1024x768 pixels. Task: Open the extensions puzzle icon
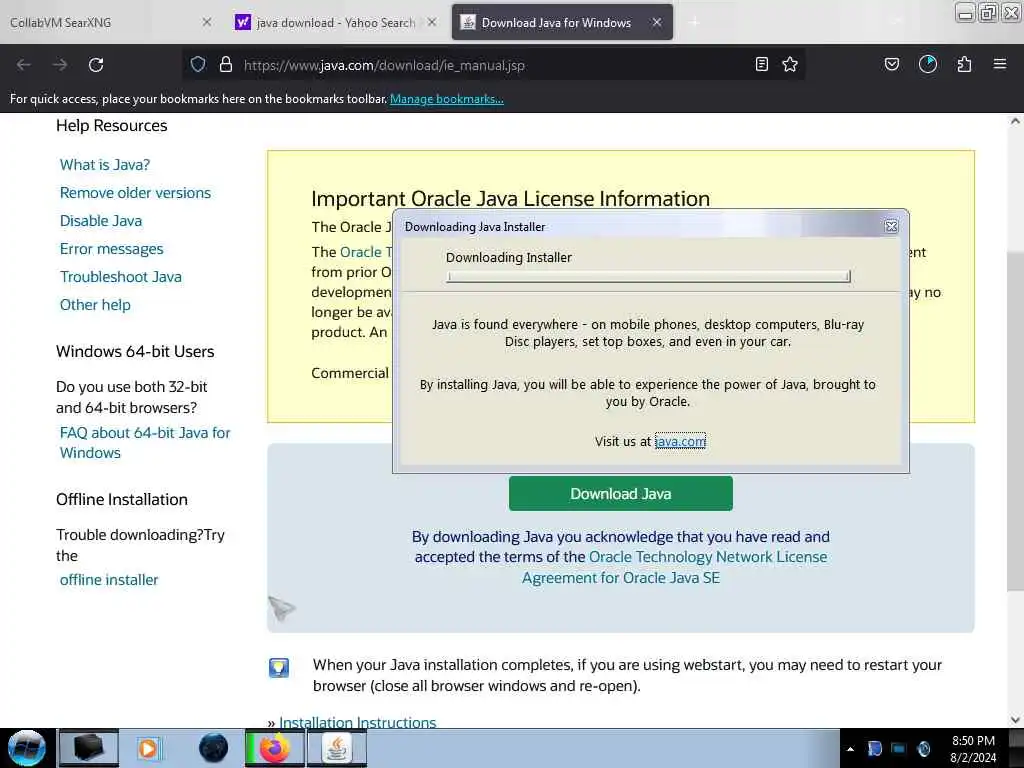(x=964, y=64)
